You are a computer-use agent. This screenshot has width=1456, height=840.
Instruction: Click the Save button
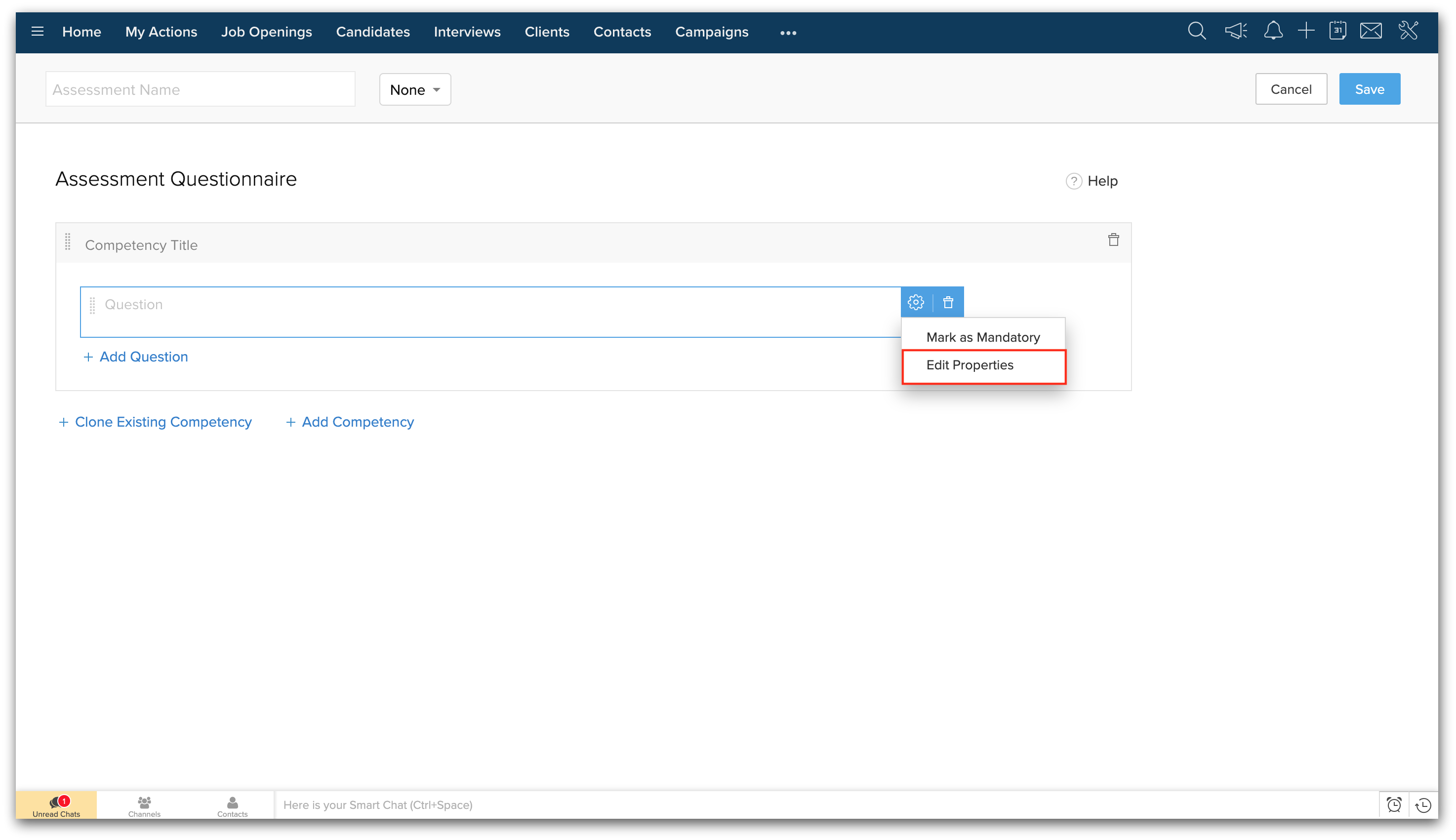1370,89
